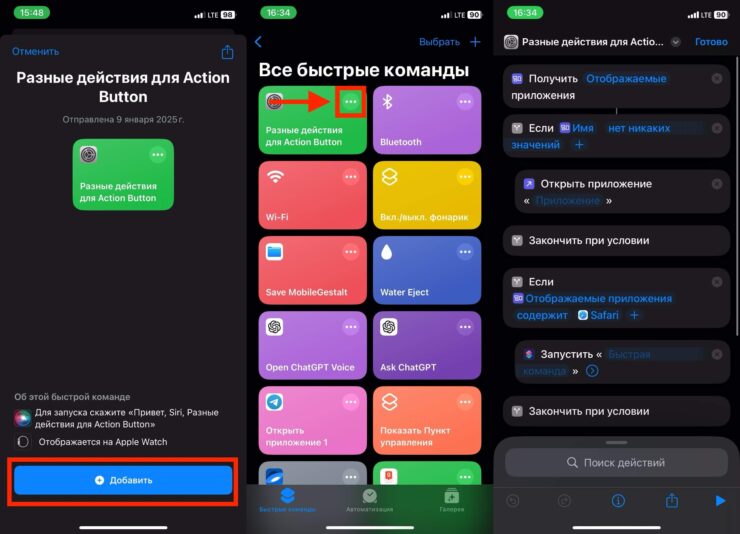Tap share icon beside Отменить

pos(227,52)
